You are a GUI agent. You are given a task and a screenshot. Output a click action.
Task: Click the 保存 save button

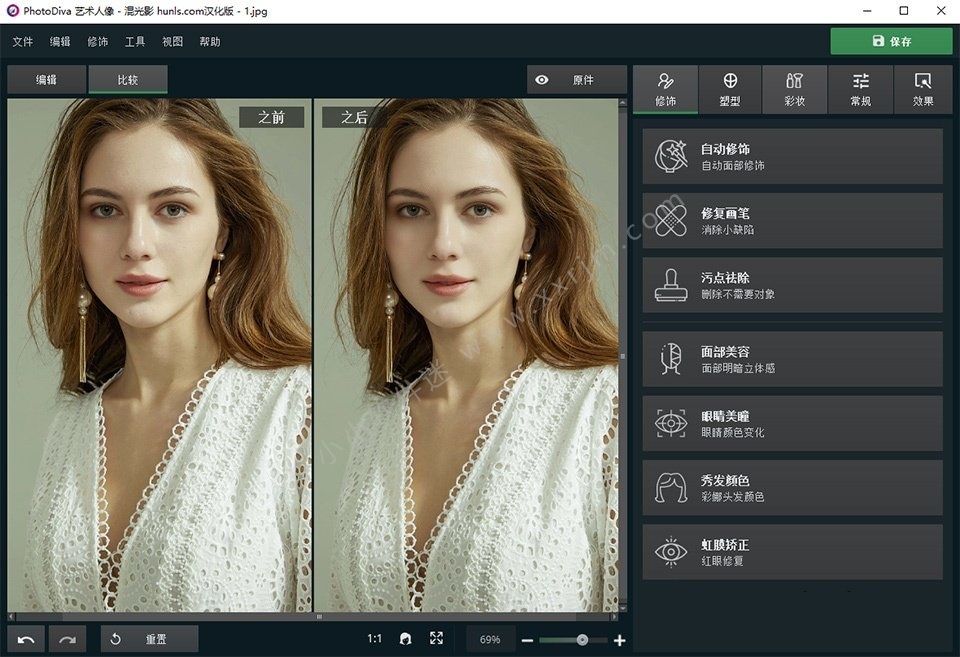891,41
